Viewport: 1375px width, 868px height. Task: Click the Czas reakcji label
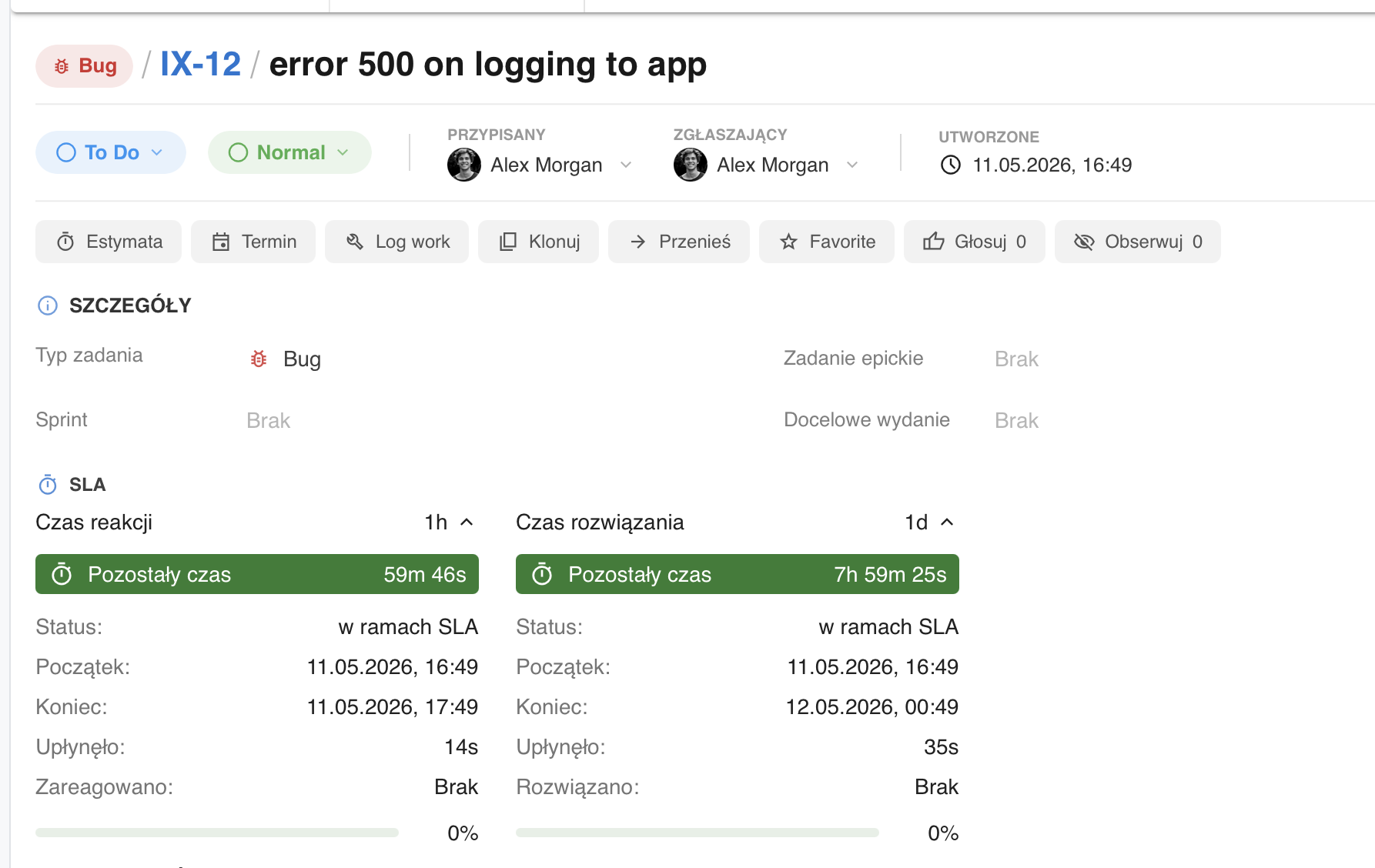tap(94, 522)
